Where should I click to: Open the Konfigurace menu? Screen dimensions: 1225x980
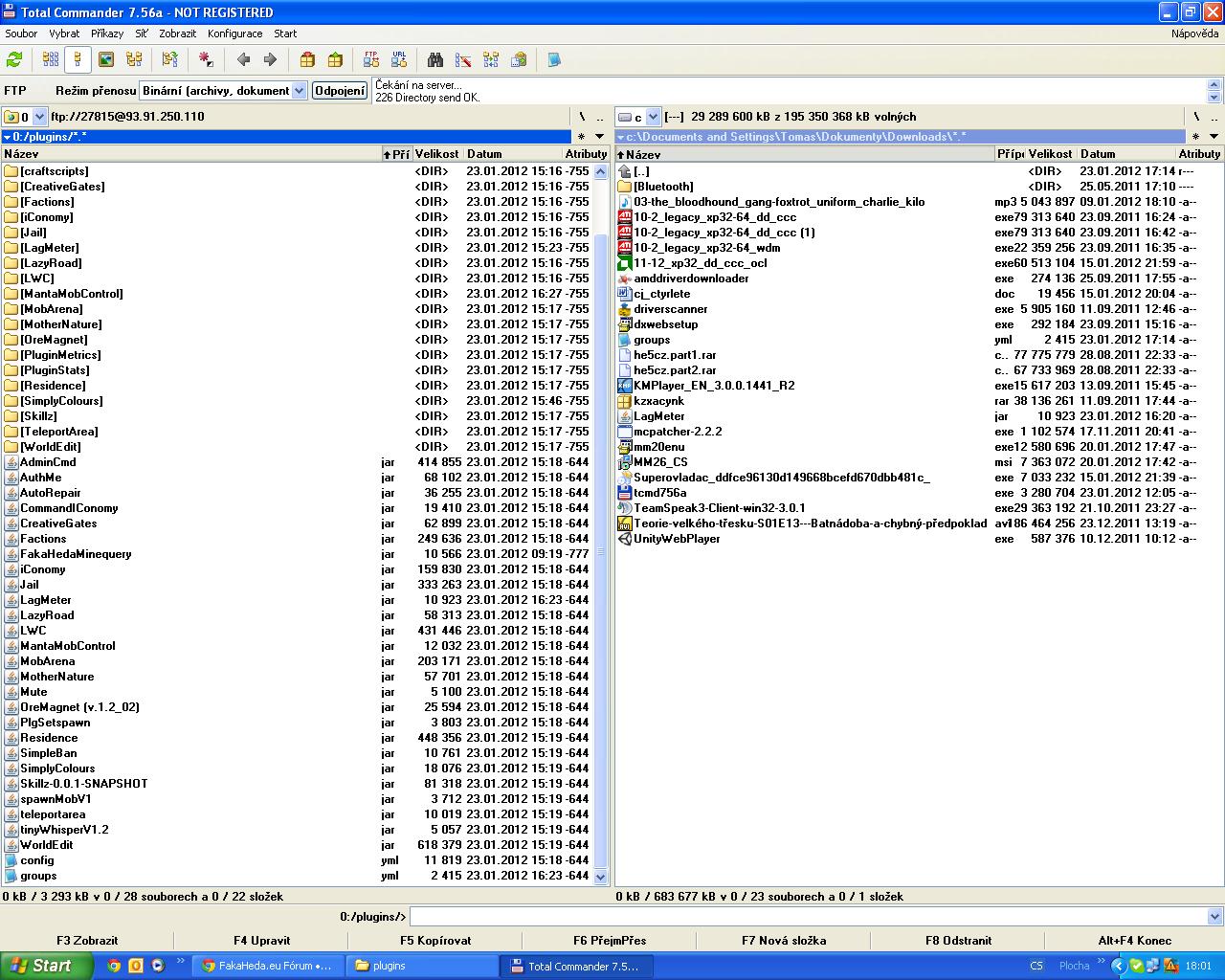coord(234,33)
